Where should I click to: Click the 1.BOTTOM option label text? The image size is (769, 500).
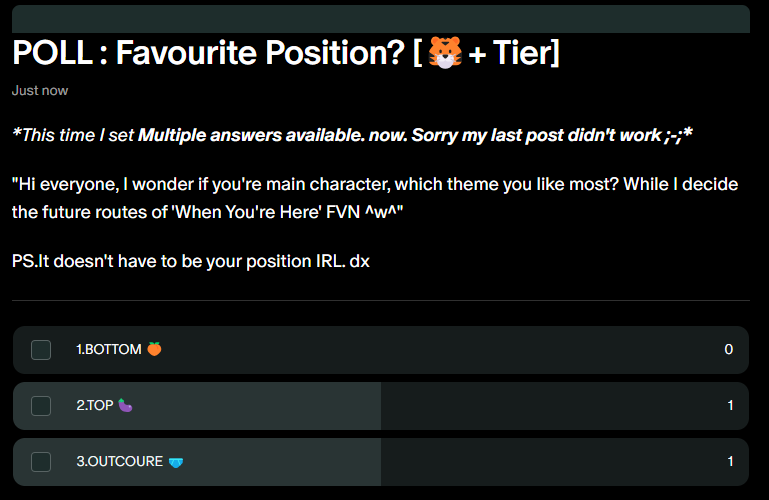pyautogui.click(x=108, y=349)
